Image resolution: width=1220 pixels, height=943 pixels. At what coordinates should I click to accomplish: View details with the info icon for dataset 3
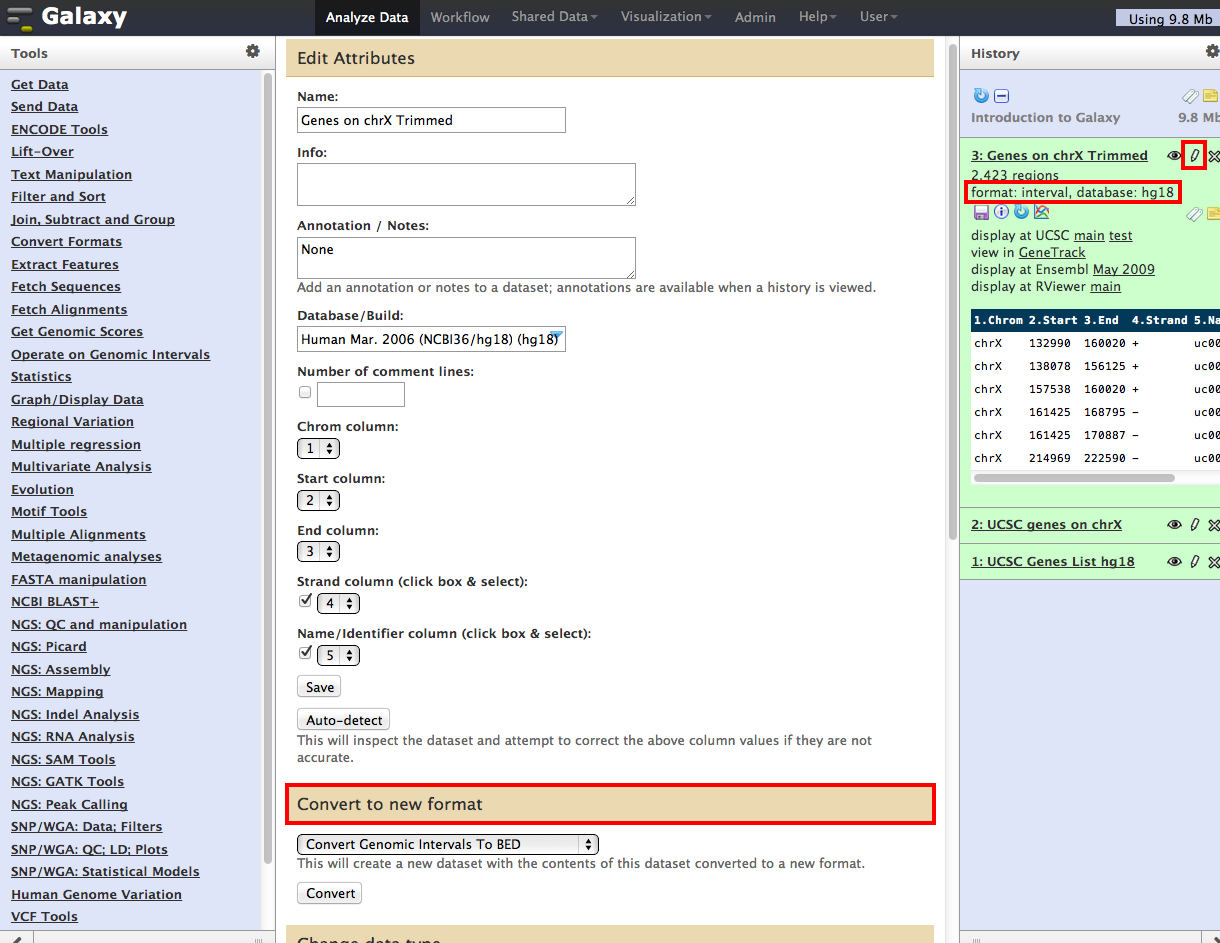click(x=1001, y=212)
